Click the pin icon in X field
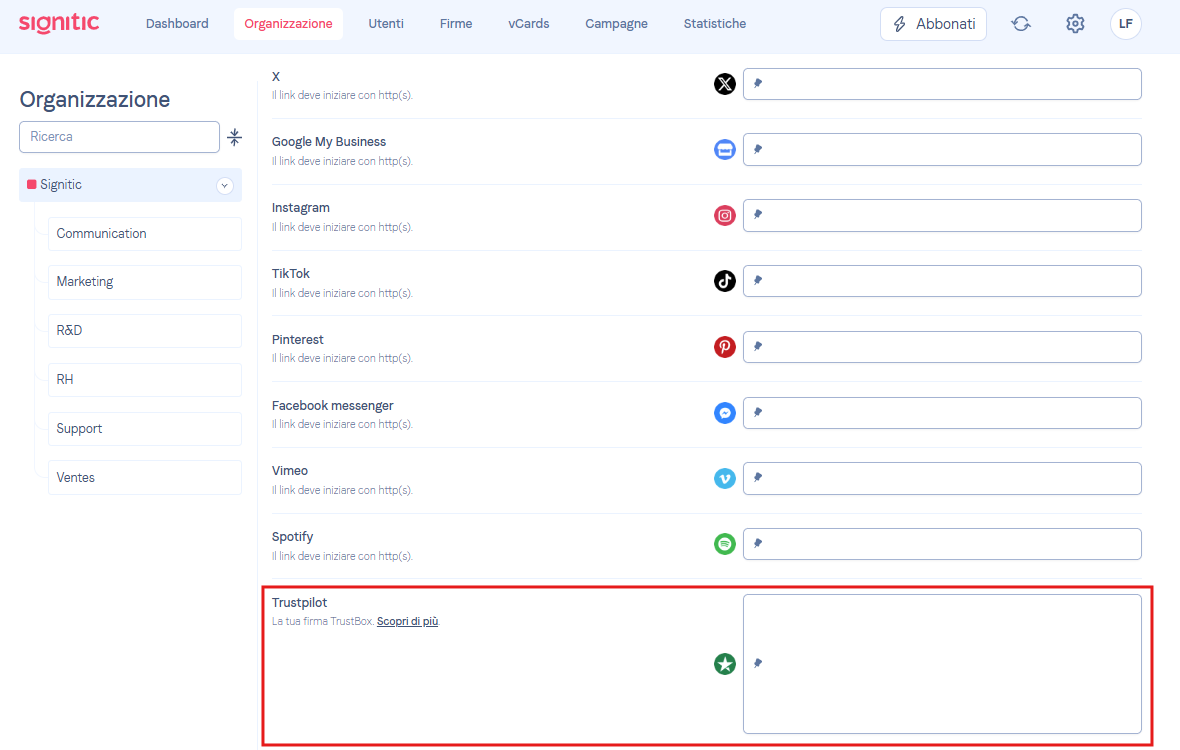Image resolution: width=1180 pixels, height=750 pixels. pos(758,84)
